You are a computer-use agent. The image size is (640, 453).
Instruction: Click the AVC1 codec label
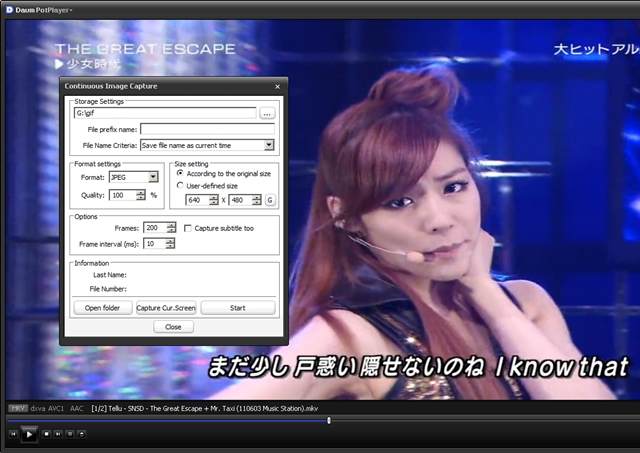tap(56, 408)
